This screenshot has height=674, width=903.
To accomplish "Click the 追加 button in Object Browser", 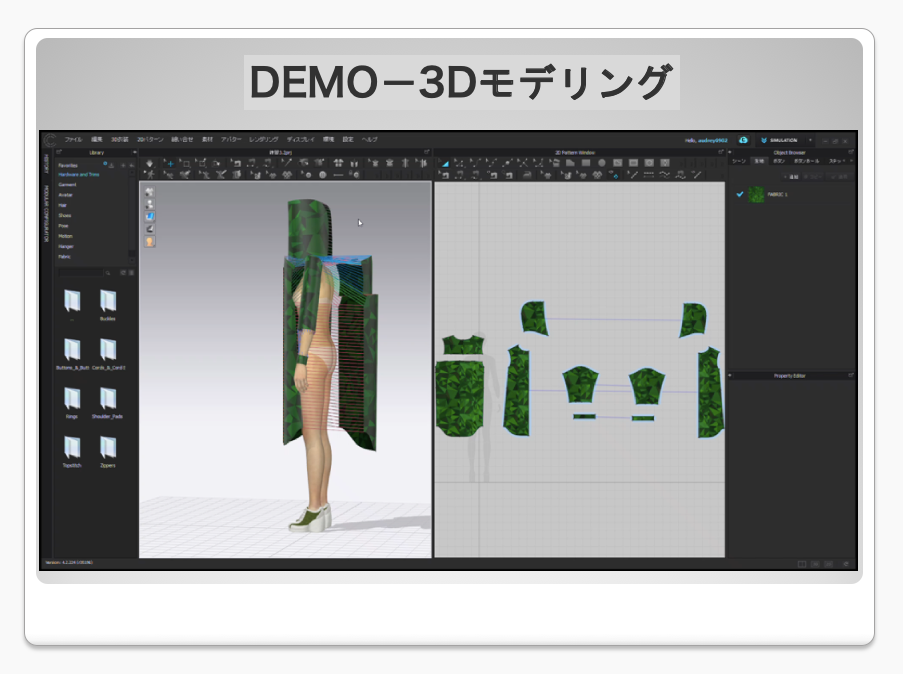I will tap(794, 176).
